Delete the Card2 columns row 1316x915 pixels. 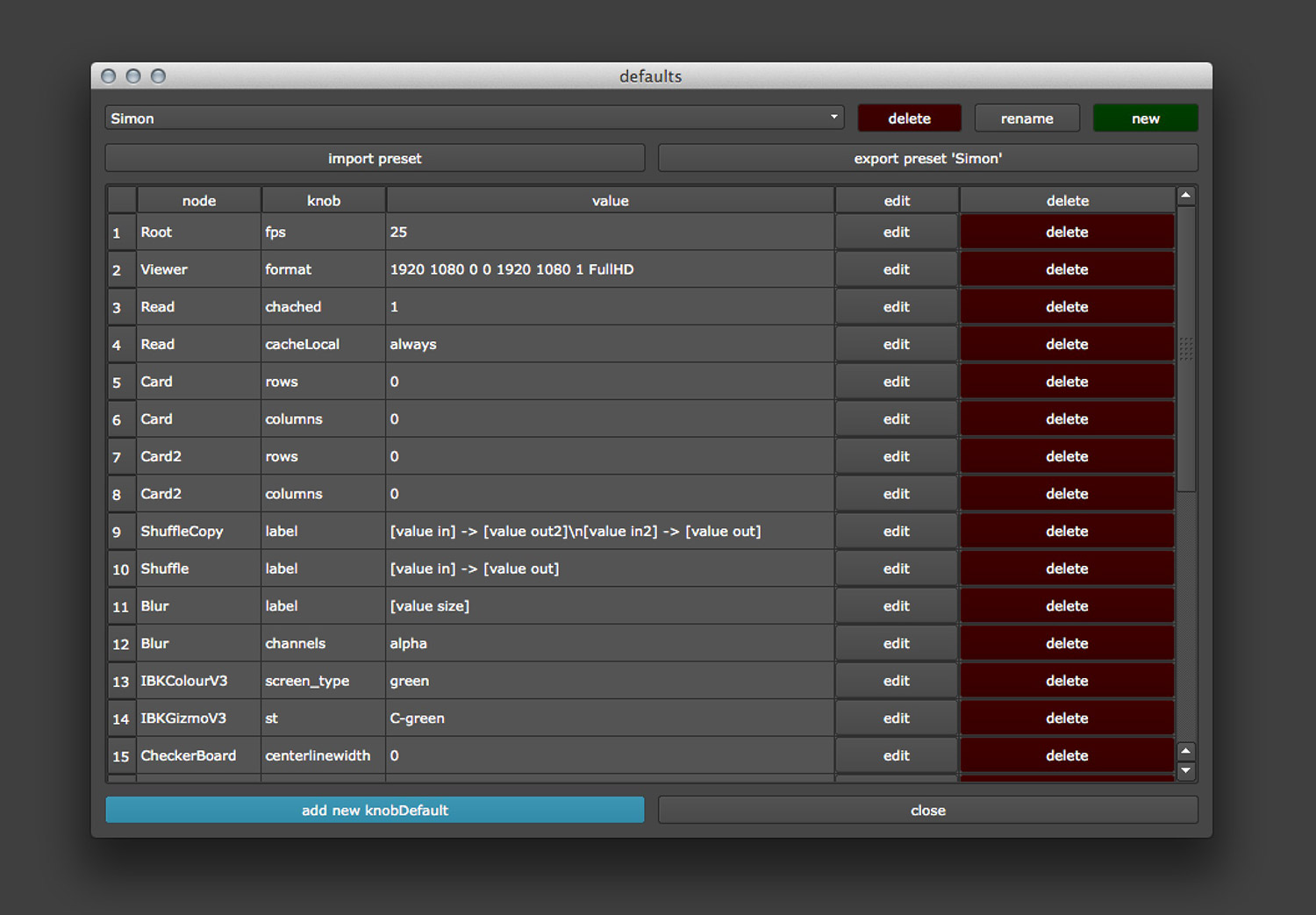tap(1067, 494)
